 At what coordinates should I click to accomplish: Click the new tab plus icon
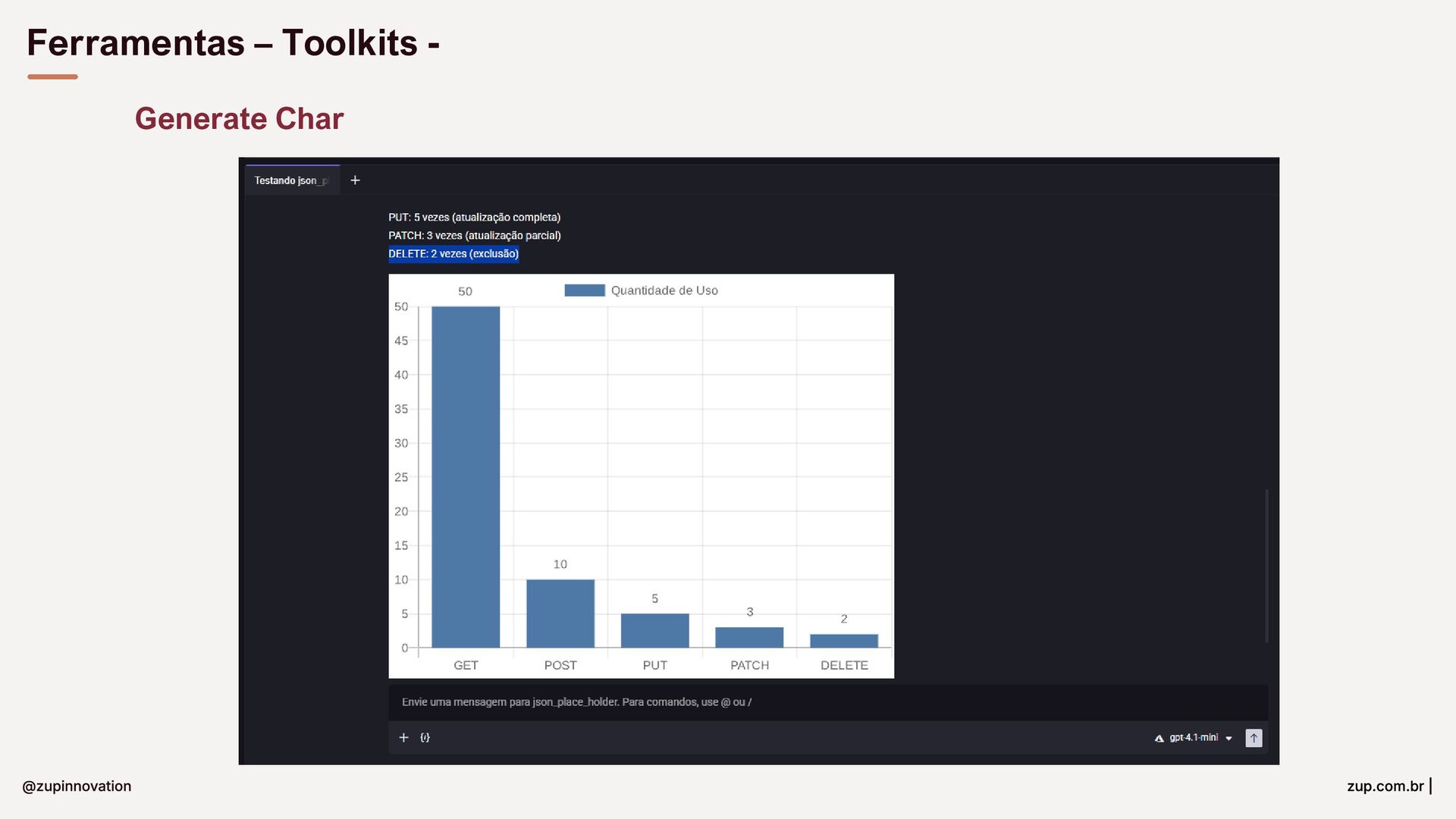coord(355,180)
